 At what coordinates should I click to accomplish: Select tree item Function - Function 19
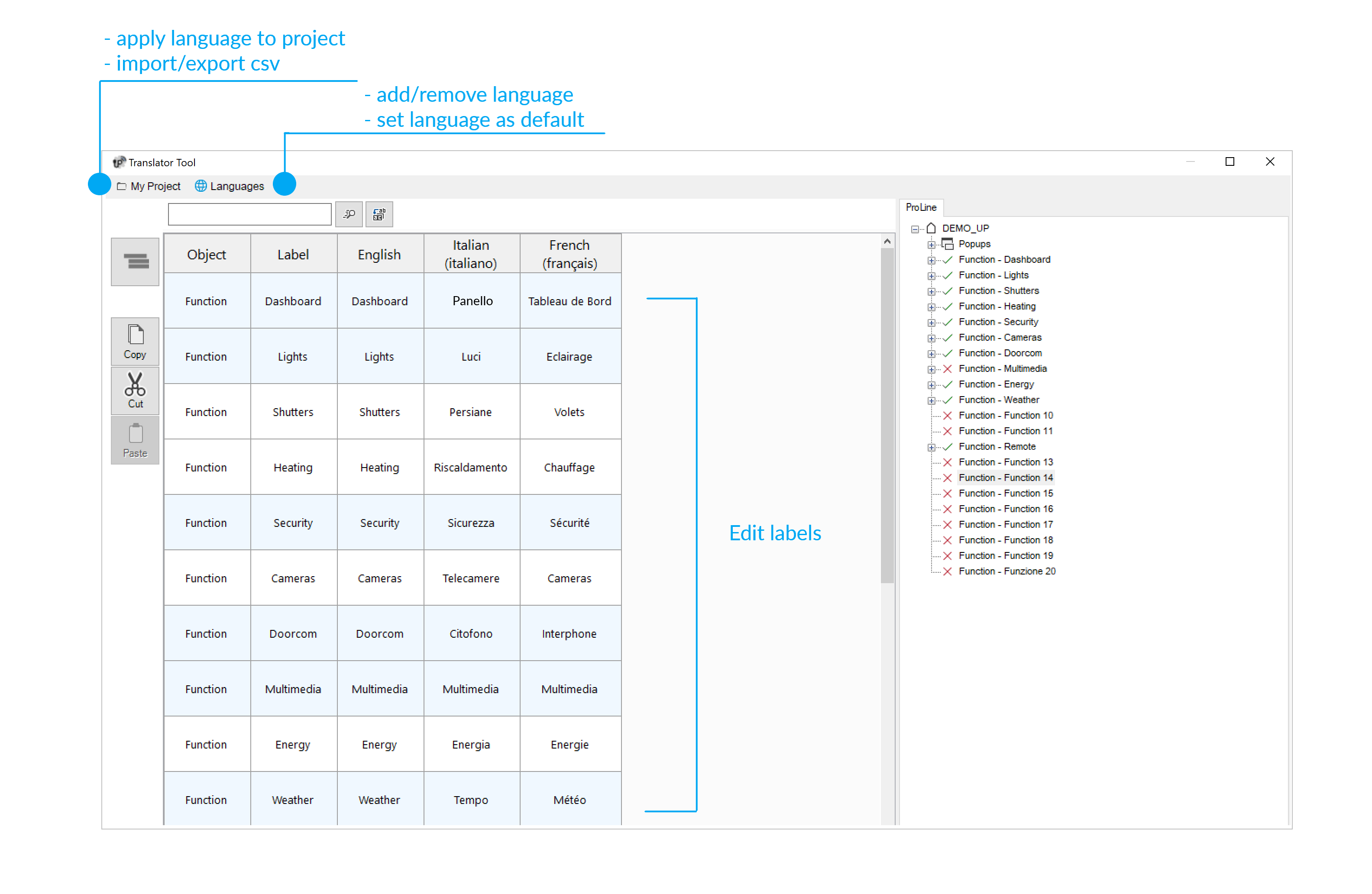point(1005,555)
